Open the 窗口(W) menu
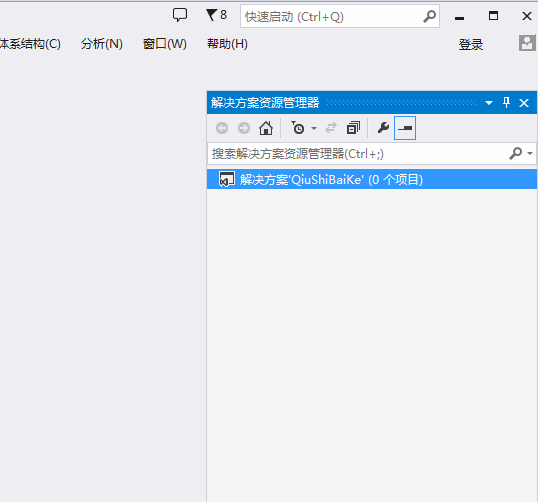Screen dimensions: 538x502 pyautogui.click(x=165, y=44)
